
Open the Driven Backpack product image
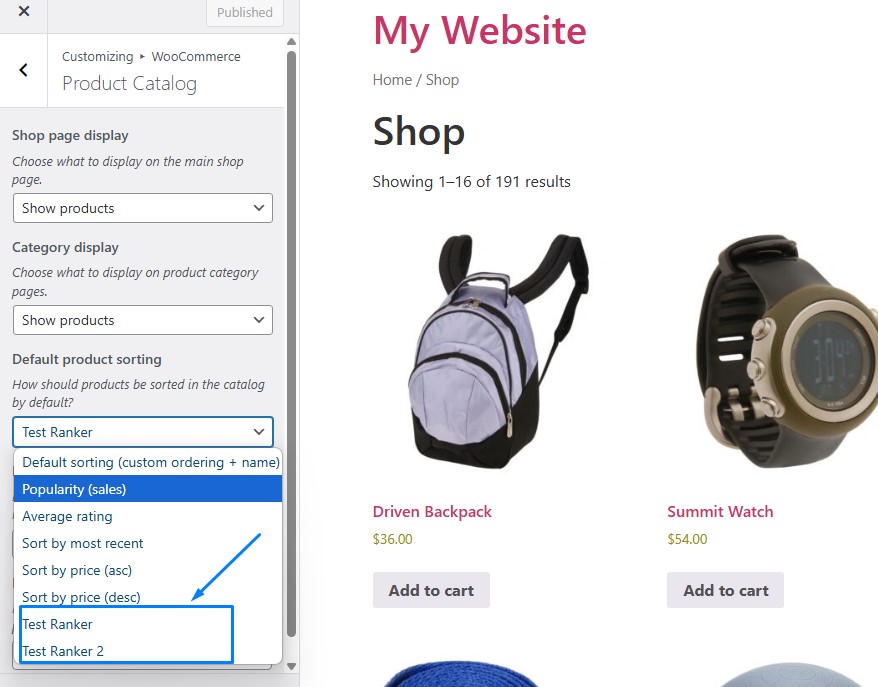click(498, 352)
